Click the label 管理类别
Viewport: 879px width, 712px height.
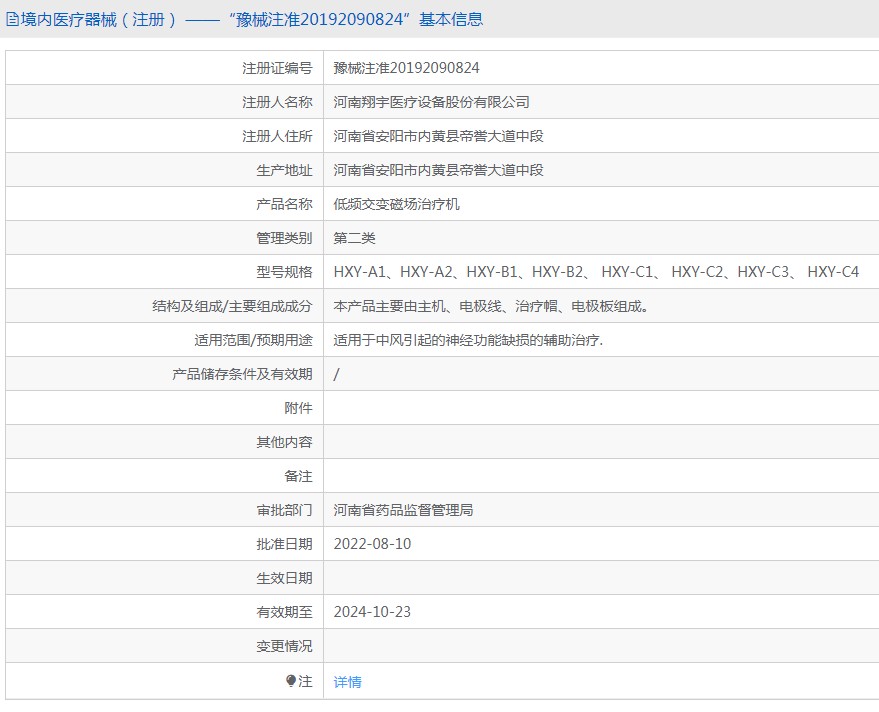[284, 238]
